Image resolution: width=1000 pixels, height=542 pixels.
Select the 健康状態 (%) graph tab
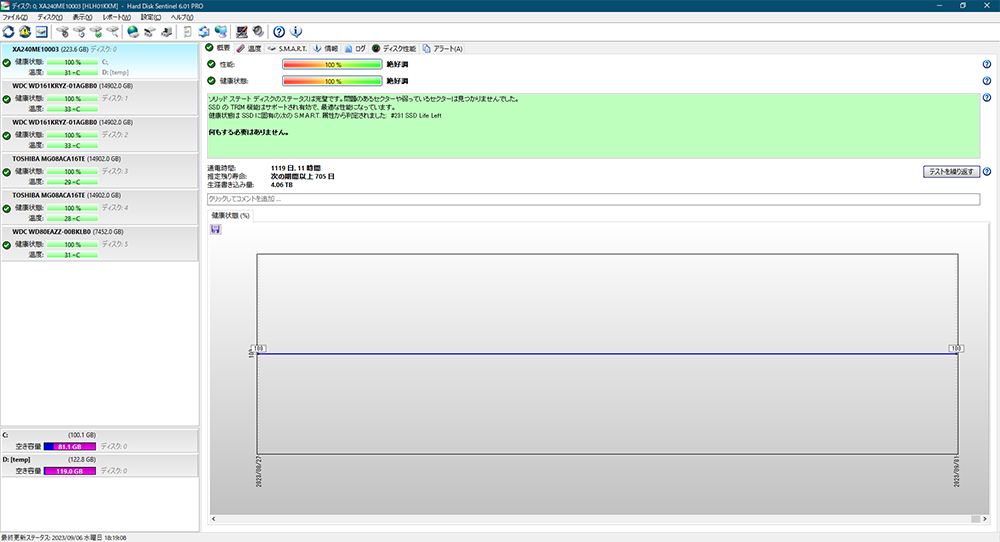pos(230,216)
